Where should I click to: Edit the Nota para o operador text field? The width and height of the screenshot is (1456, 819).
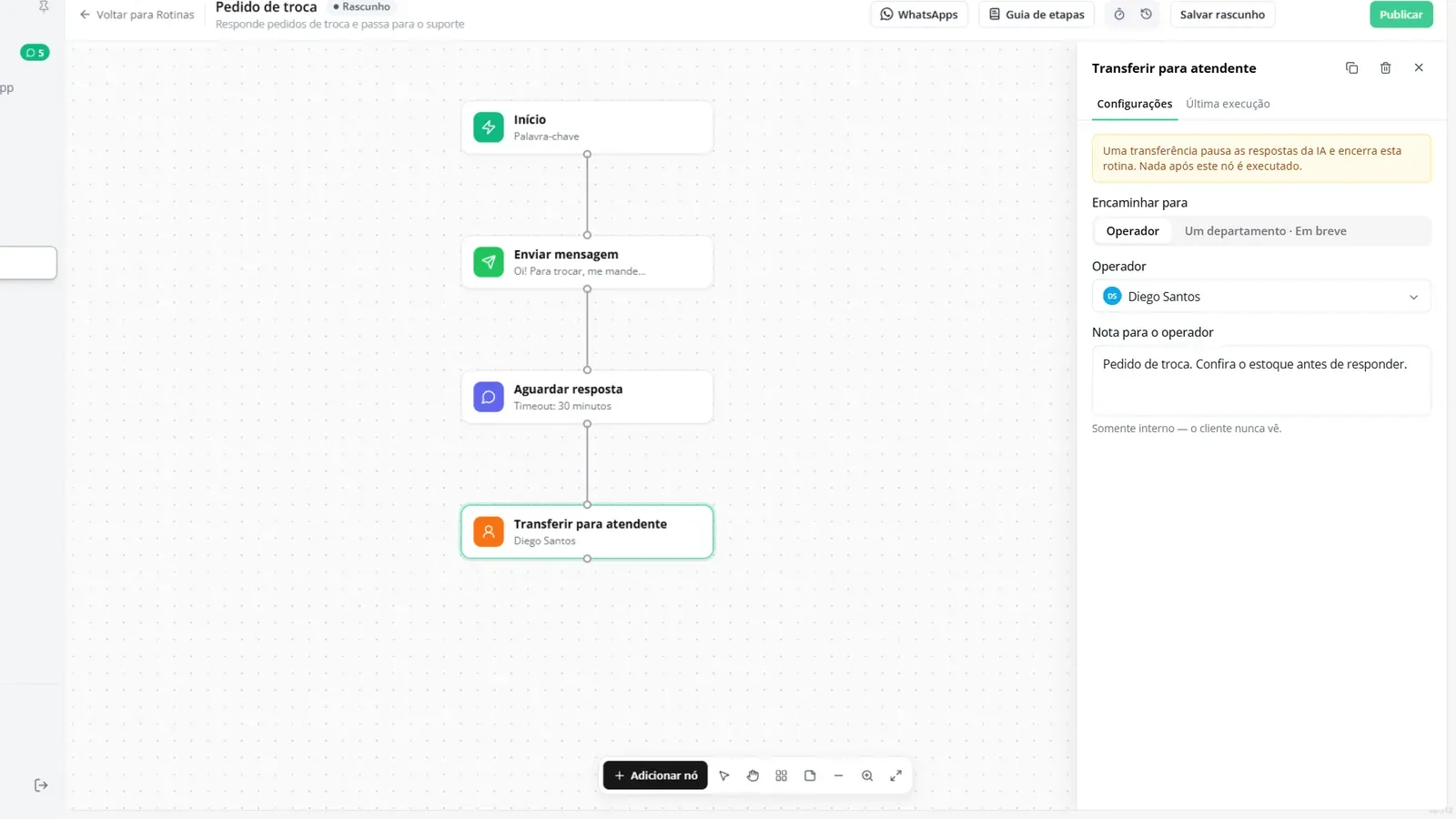coord(1261,380)
